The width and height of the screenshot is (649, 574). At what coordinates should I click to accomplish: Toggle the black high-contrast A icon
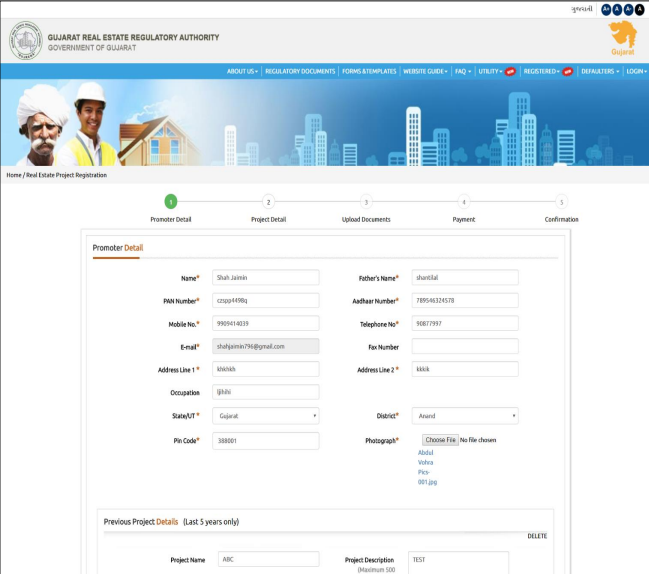point(639,9)
